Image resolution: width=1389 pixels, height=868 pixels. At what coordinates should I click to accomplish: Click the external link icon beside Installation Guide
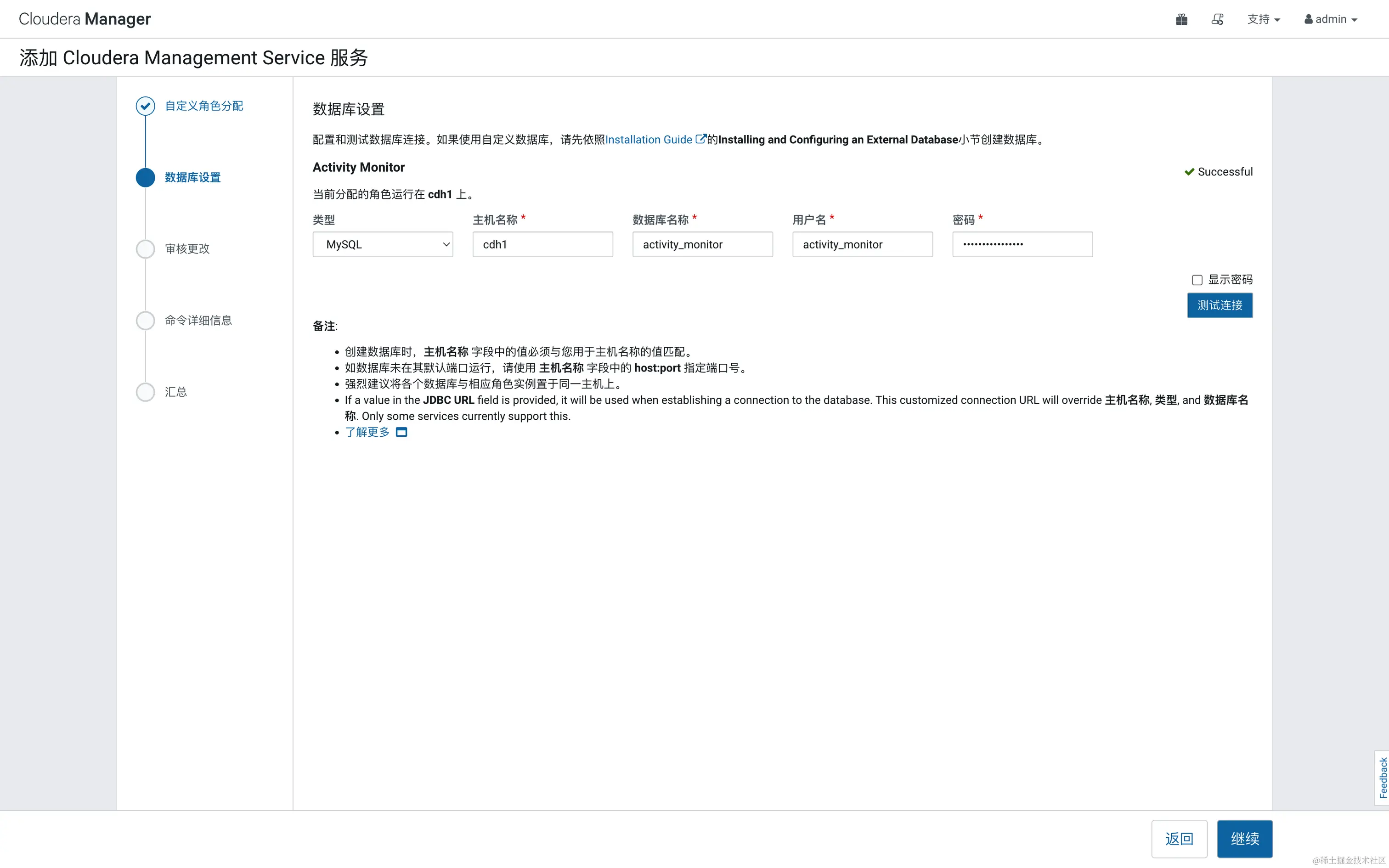(x=700, y=139)
